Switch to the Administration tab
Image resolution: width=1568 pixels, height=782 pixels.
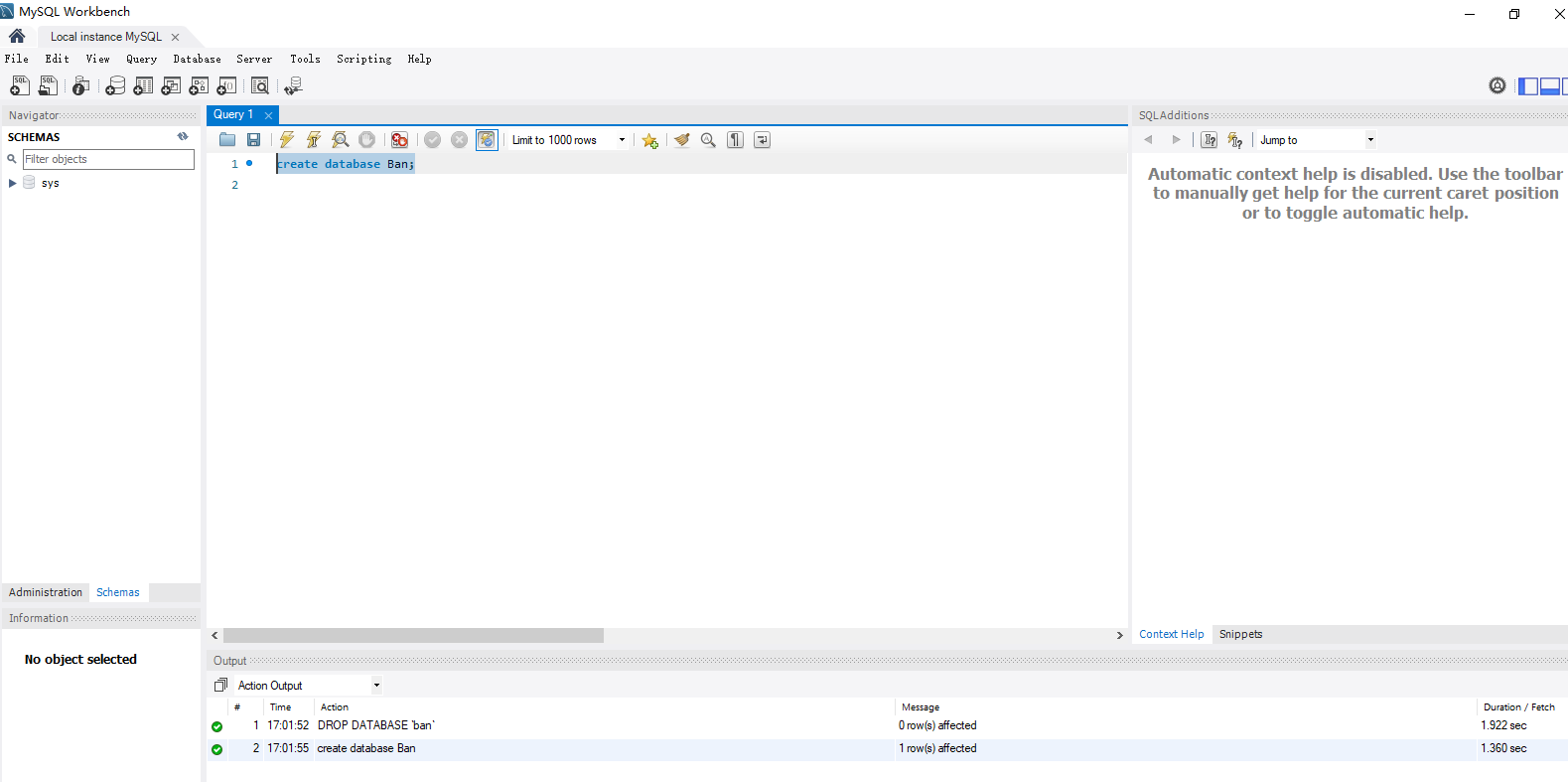click(46, 592)
